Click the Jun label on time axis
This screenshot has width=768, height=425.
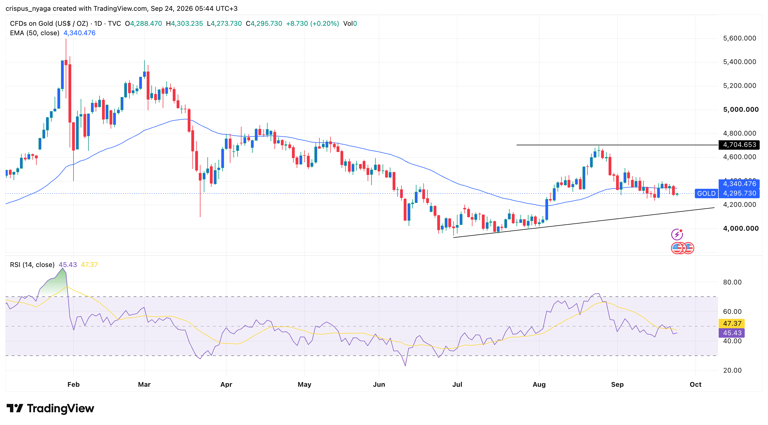(x=379, y=385)
